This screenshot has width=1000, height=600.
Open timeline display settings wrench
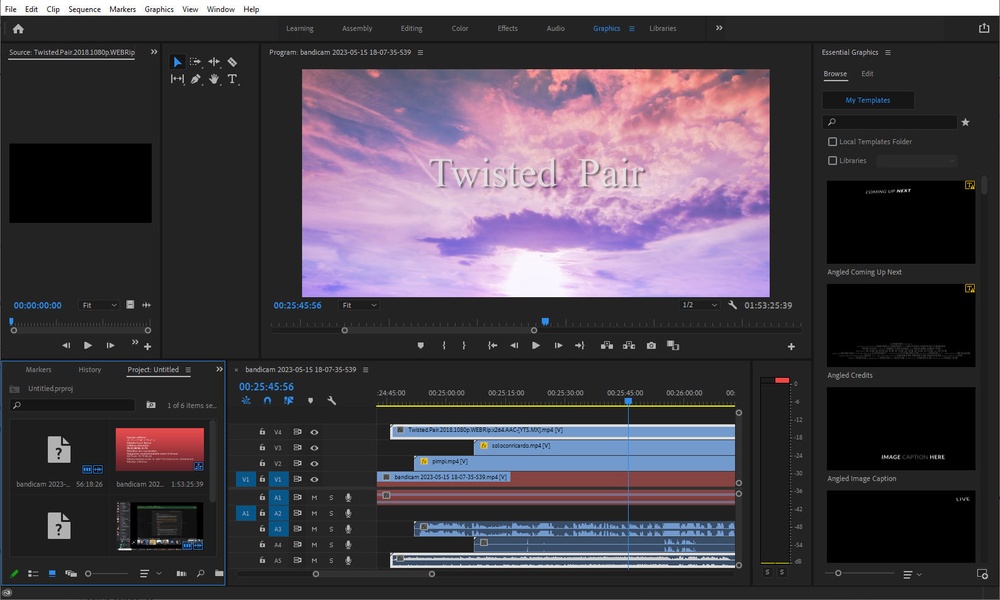tap(331, 400)
